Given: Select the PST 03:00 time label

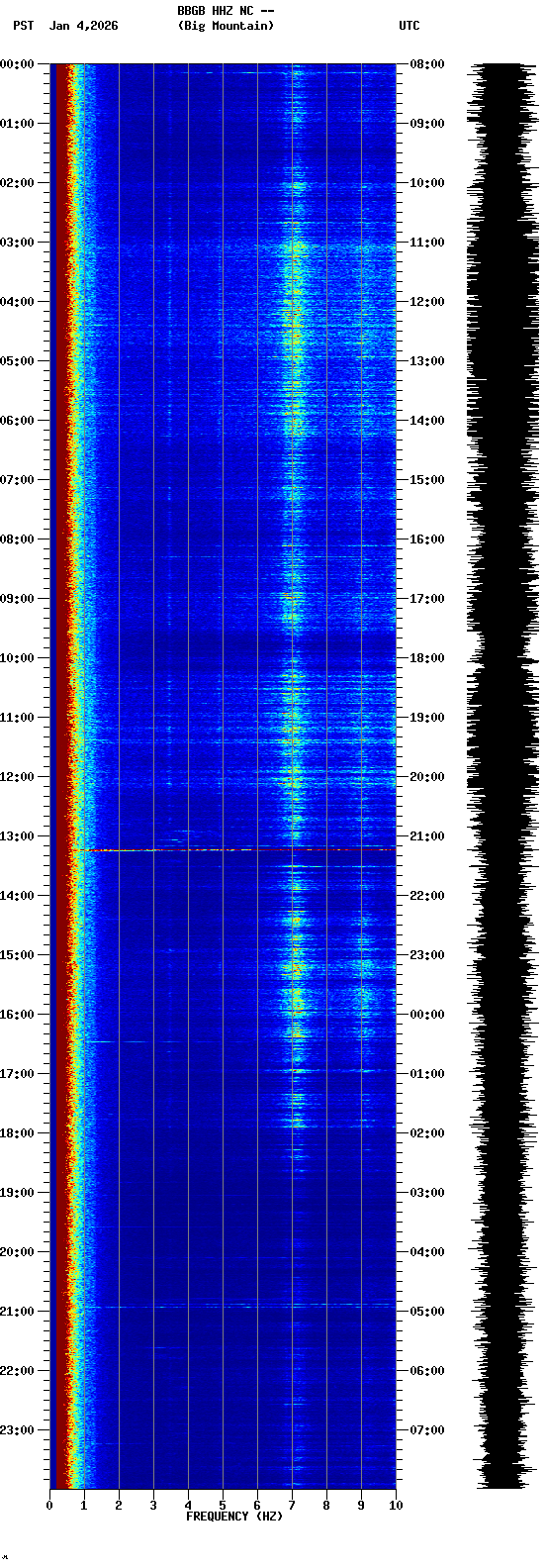Looking at the screenshot, I should [18, 243].
